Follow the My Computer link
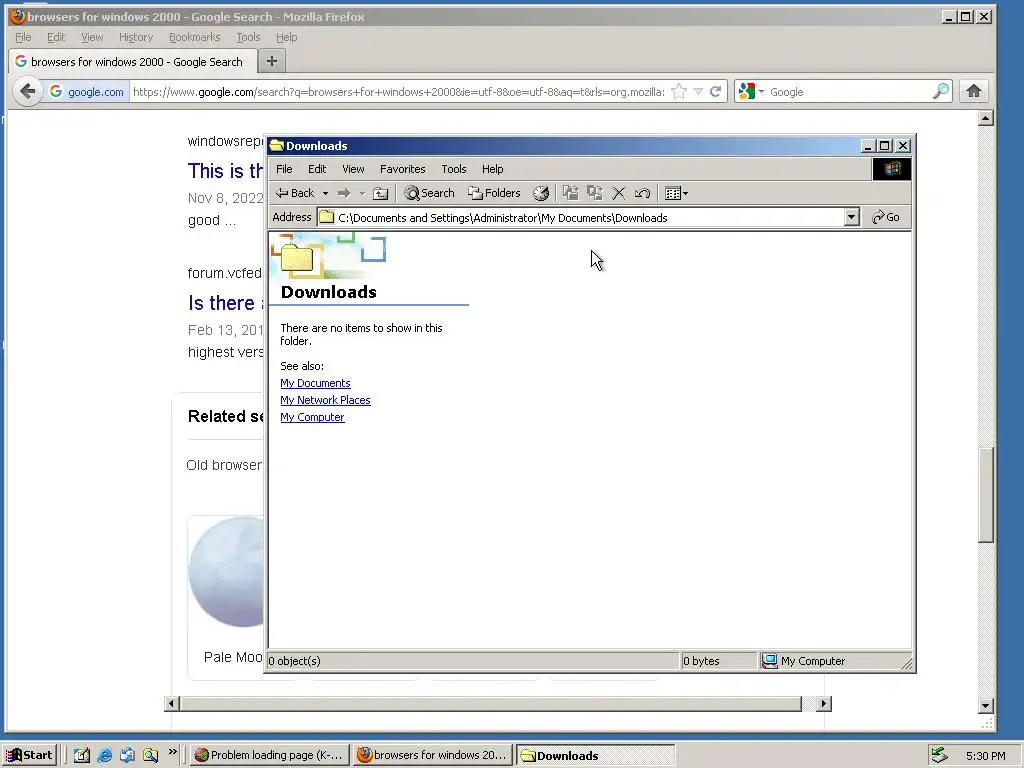The image size is (1024, 768). [312, 417]
